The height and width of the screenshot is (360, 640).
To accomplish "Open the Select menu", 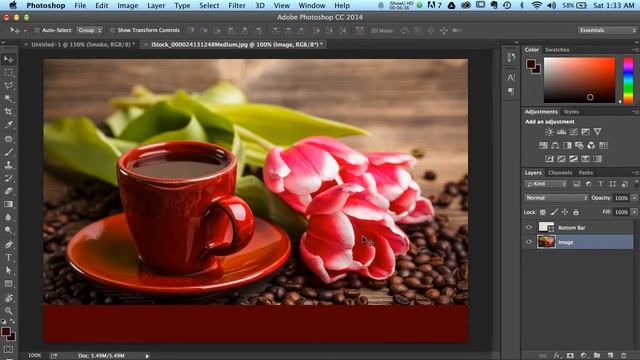I will click(209, 6).
